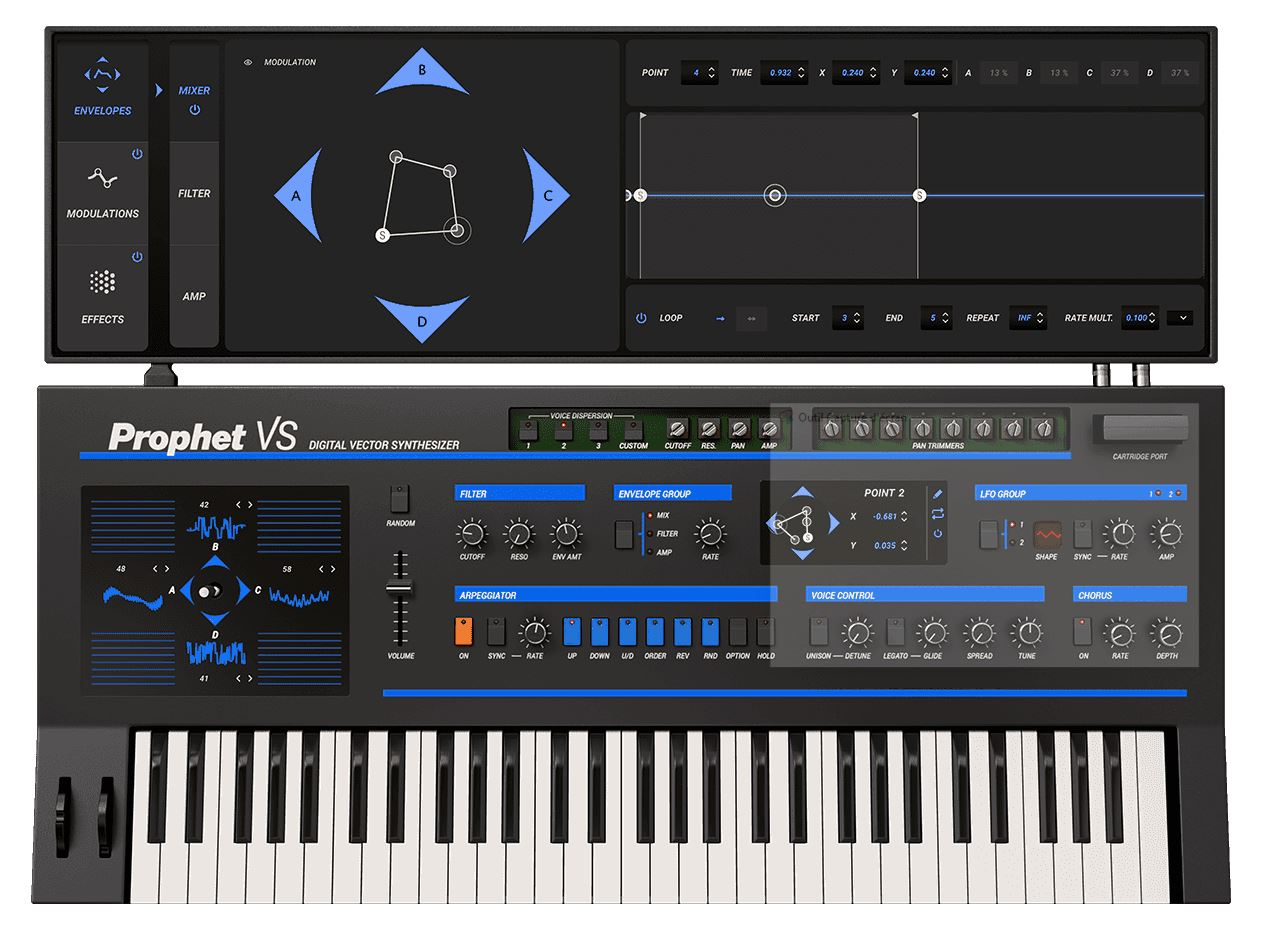The height and width of the screenshot is (932, 1262).
Task: Select the S start point in vector pad
Action: (382, 235)
